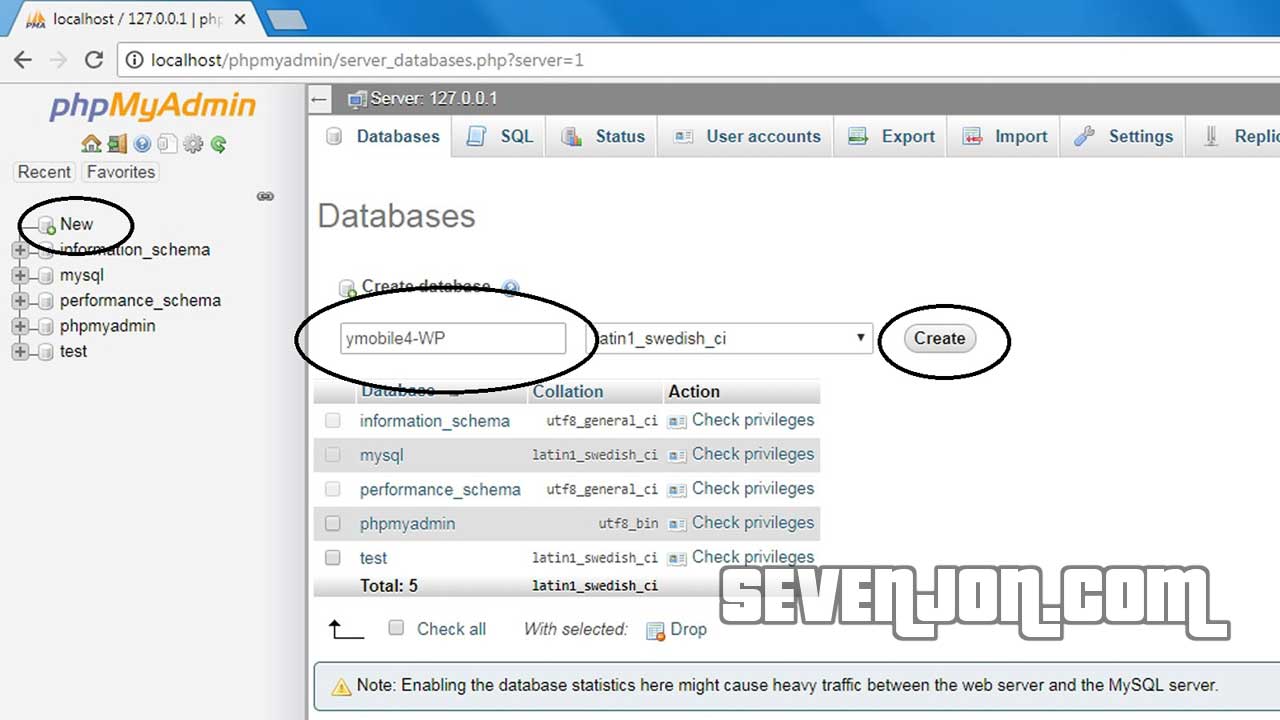Select the localhost browser tab

135,18
